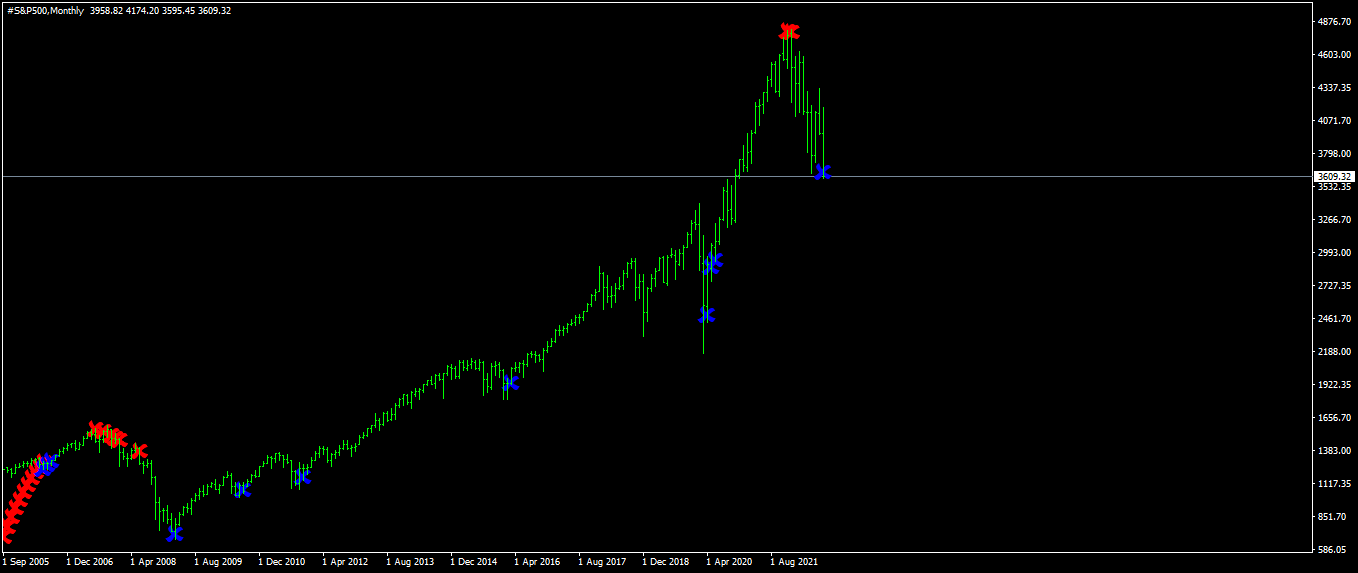Click the blue marker near December 2010
This screenshot has height=573, width=1358.
302,476
